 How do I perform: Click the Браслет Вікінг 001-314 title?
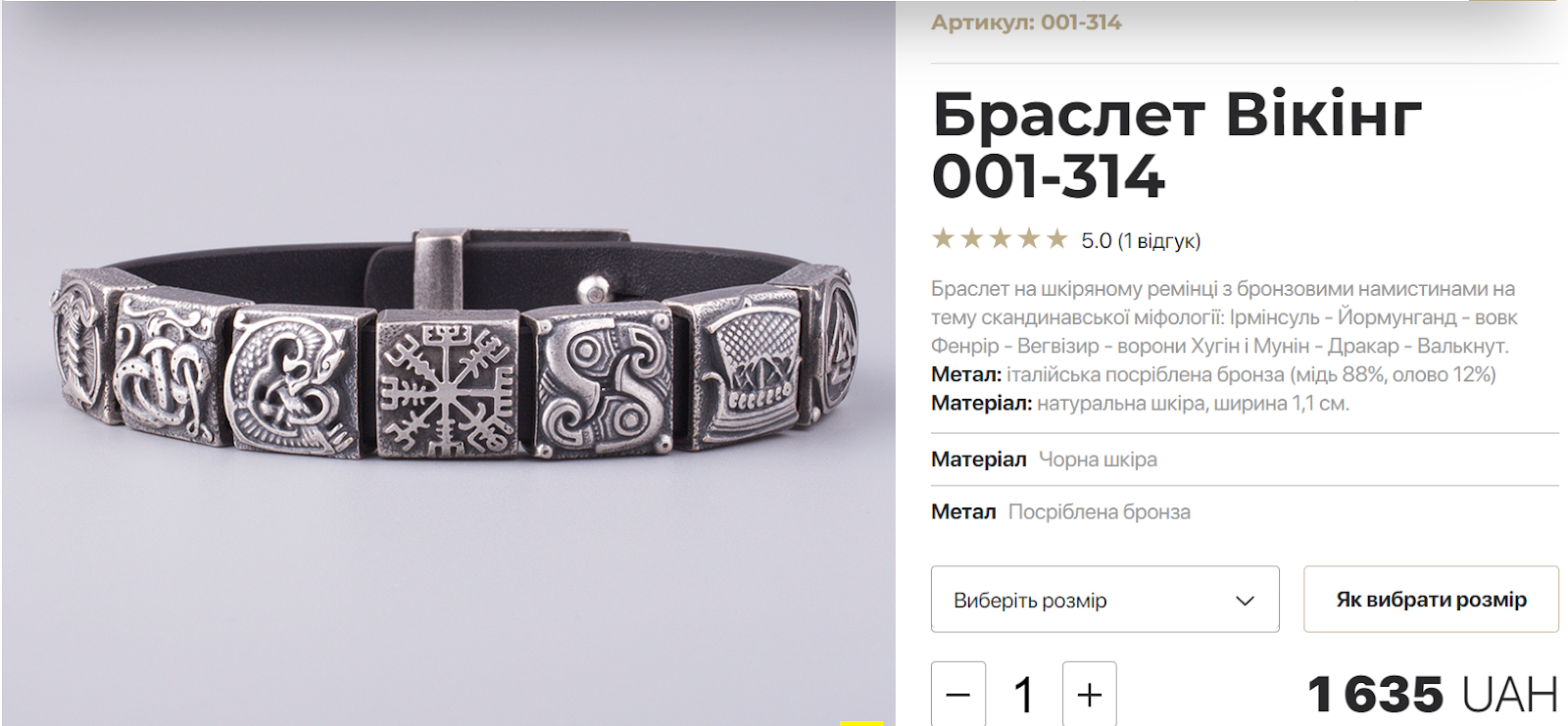pos(1176,145)
